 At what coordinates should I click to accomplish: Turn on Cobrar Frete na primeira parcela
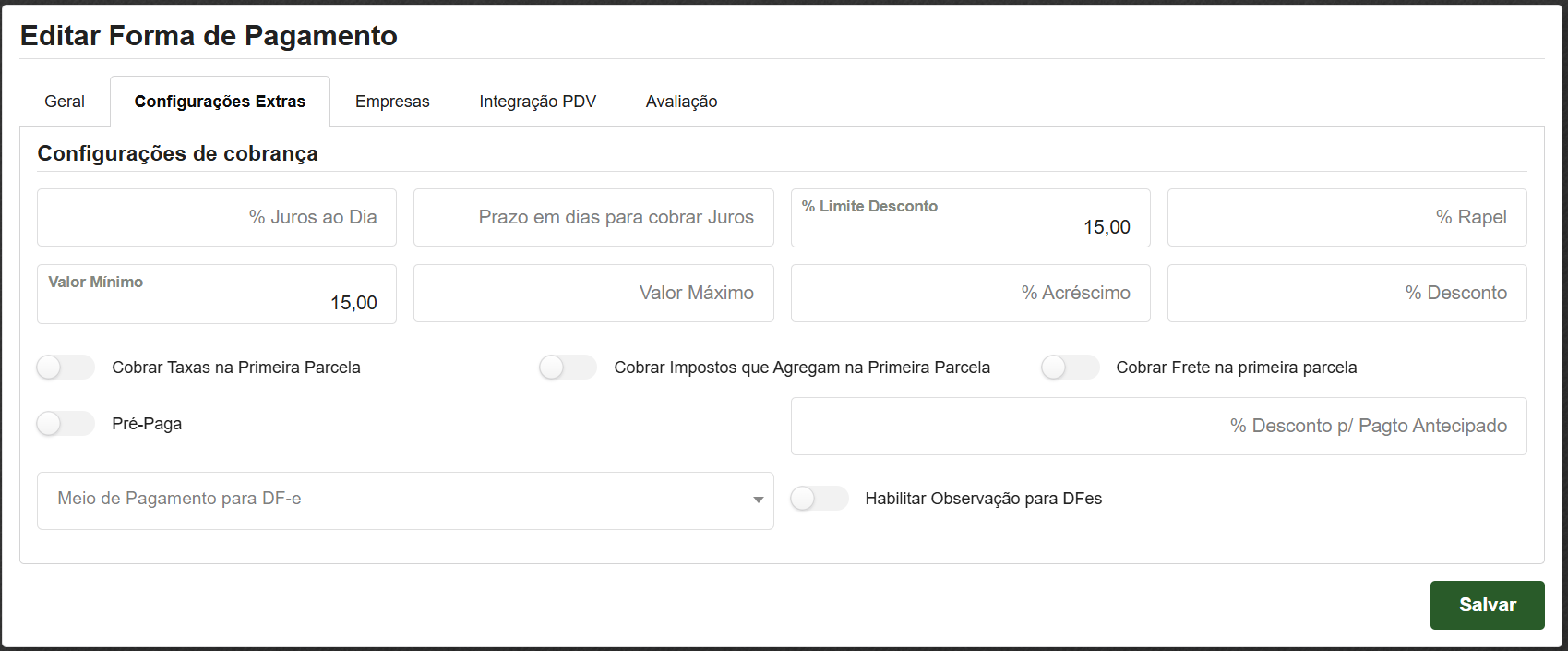pos(1070,368)
